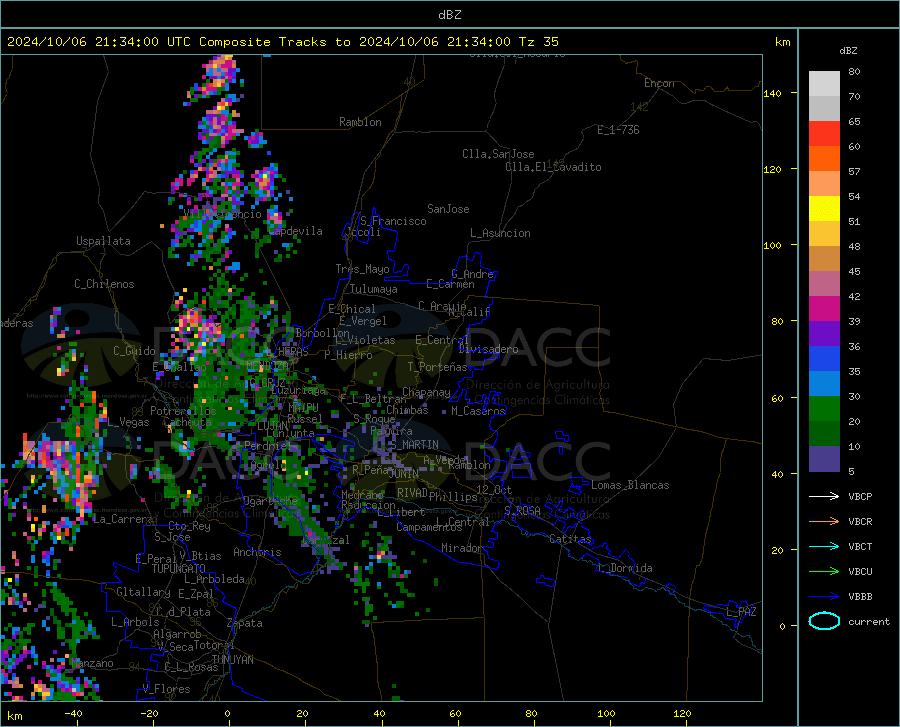The image size is (900, 727).
Task: Click the 'TUNUYAN' map label
Action: pyautogui.click(x=232, y=660)
